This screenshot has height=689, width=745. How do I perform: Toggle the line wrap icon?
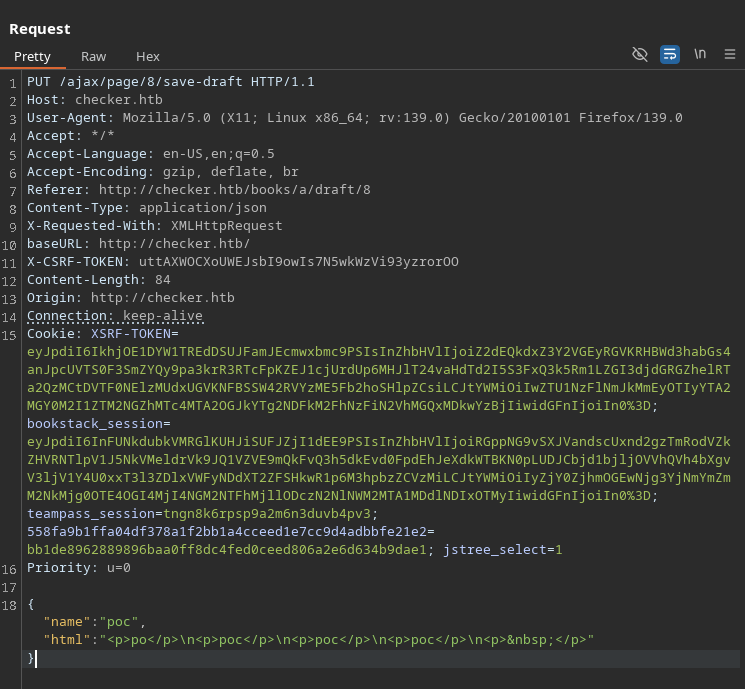(x=670, y=54)
